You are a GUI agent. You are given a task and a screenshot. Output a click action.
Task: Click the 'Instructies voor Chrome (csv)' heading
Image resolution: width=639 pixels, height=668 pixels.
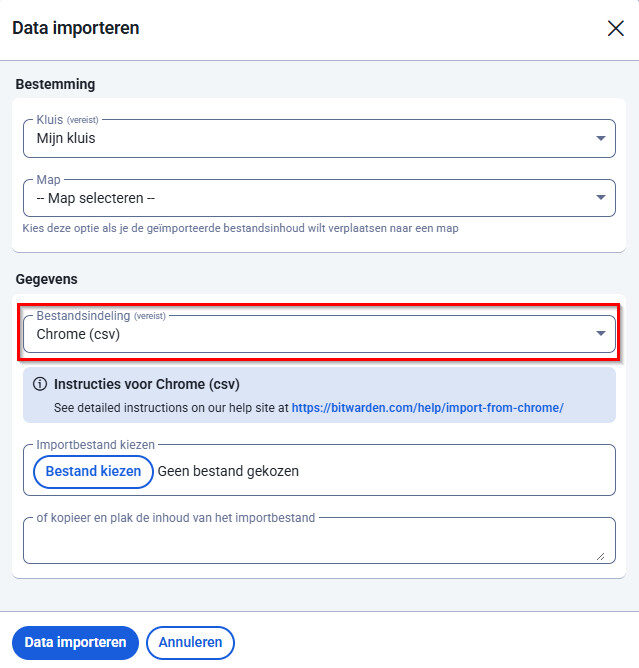(x=146, y=384)
